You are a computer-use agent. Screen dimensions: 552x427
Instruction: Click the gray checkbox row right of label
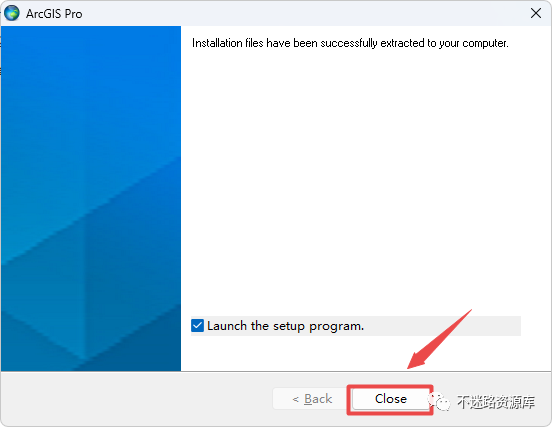[x=442, y=326]
